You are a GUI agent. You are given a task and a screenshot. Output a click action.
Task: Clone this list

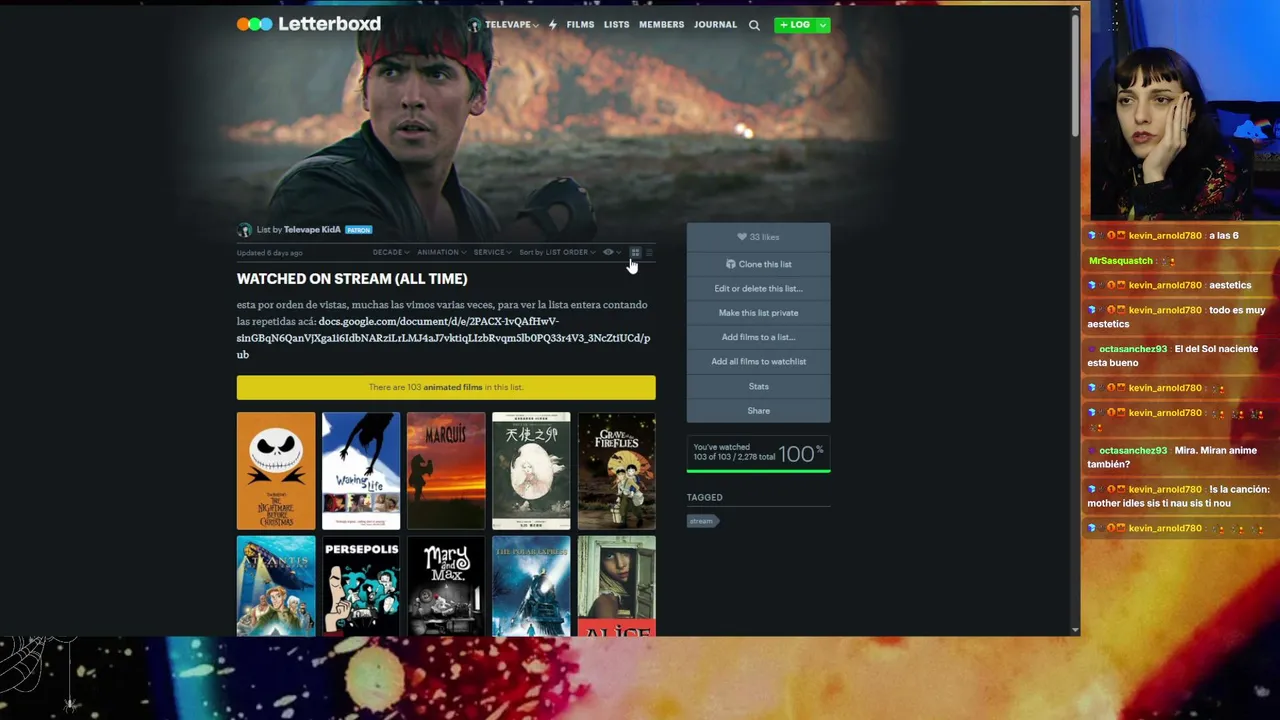[758, 264]
